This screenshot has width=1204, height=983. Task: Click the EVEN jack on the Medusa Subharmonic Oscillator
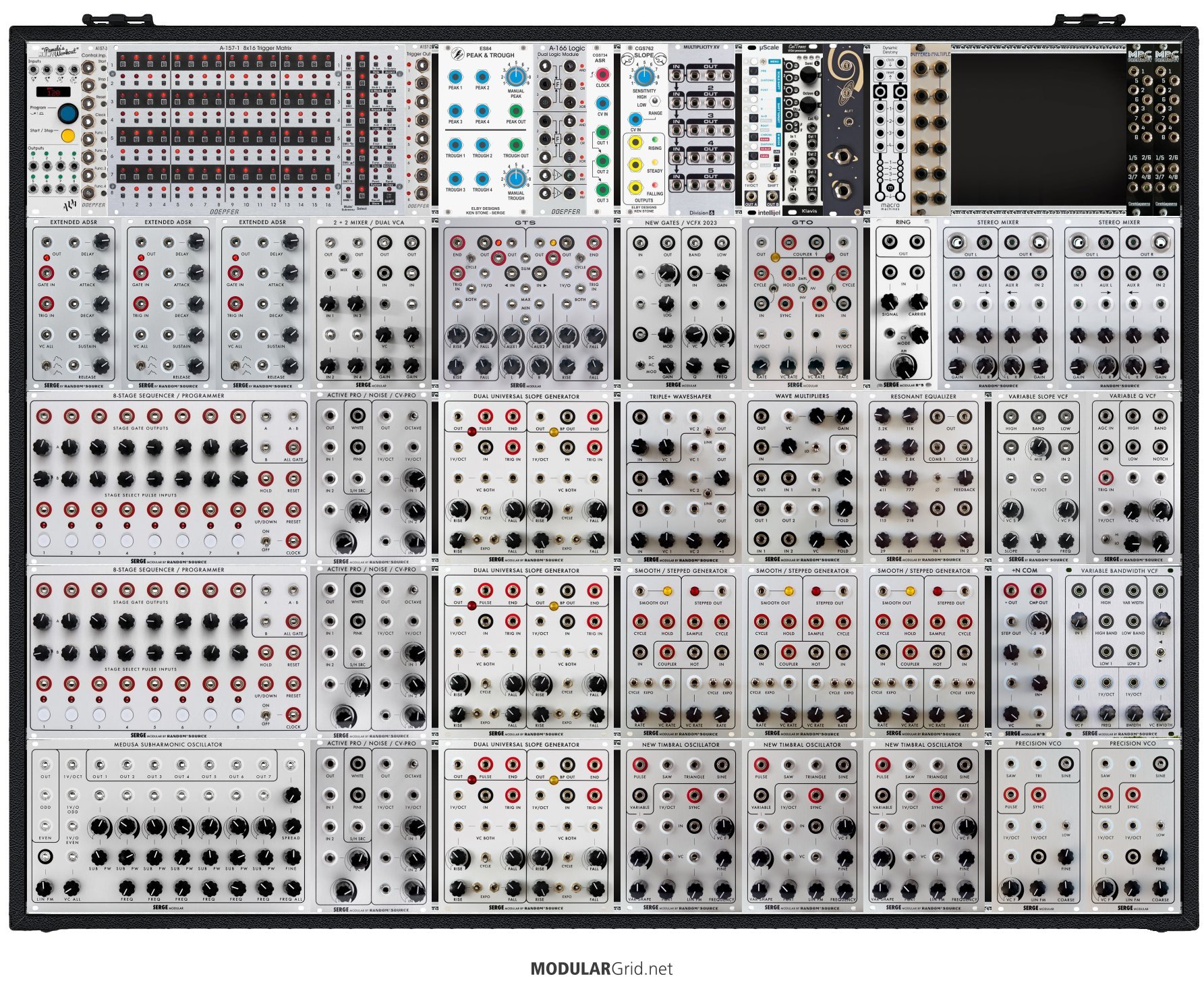(45, 826)
